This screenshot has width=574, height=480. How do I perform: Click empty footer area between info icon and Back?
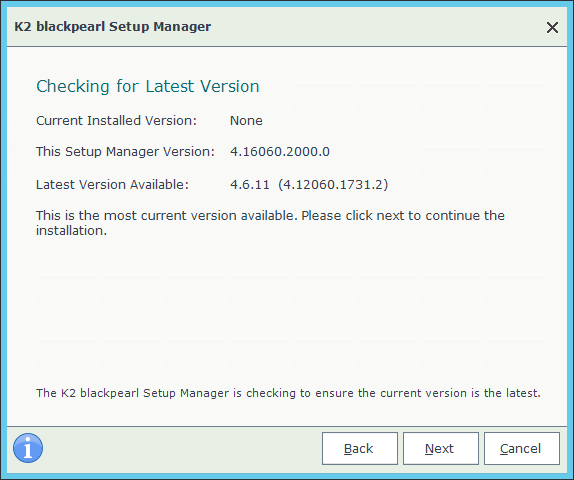coord(183,449)
